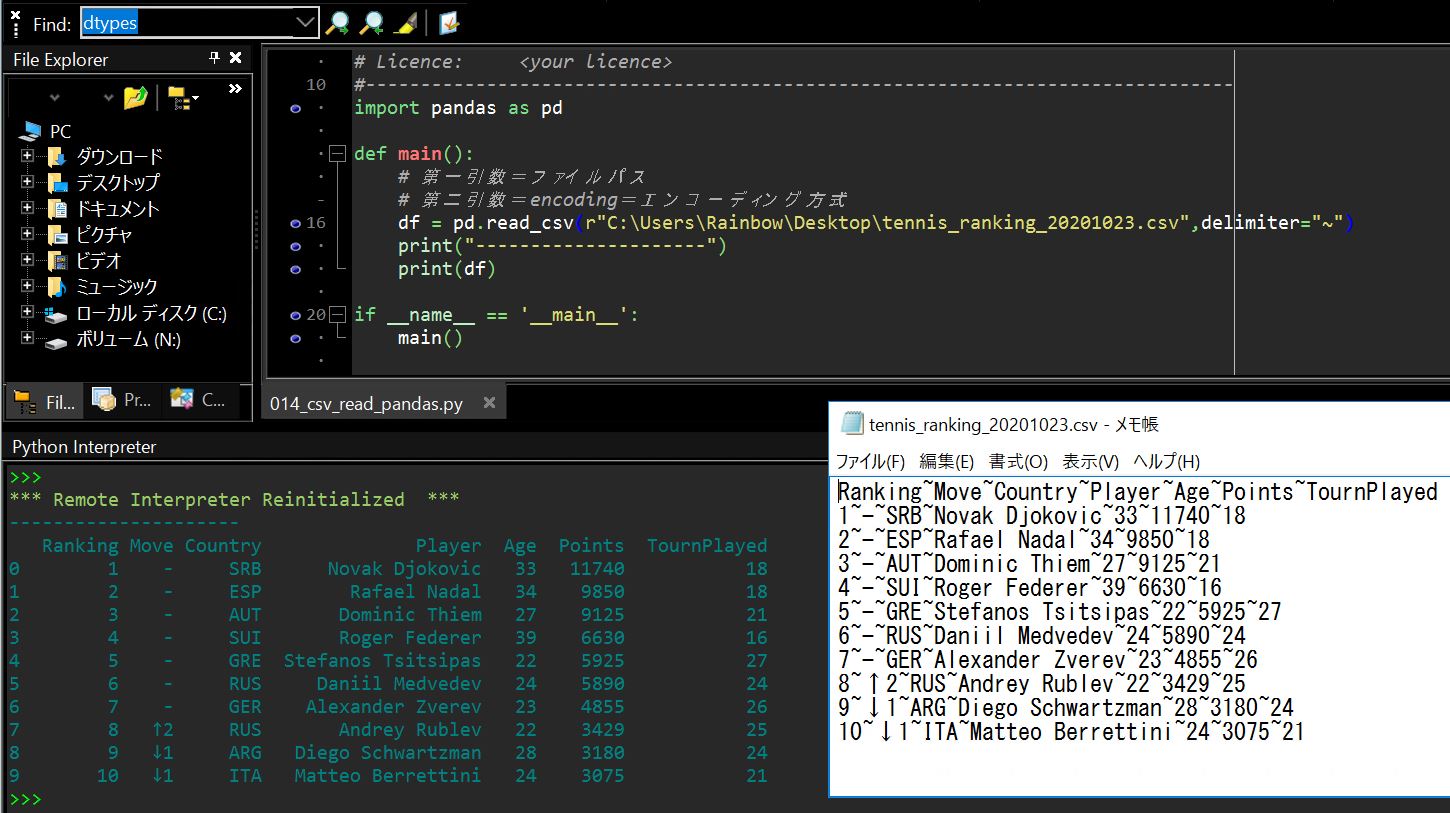Open the 編集(E) menu in Notepad
The image size is (1450, 813).
946,461
